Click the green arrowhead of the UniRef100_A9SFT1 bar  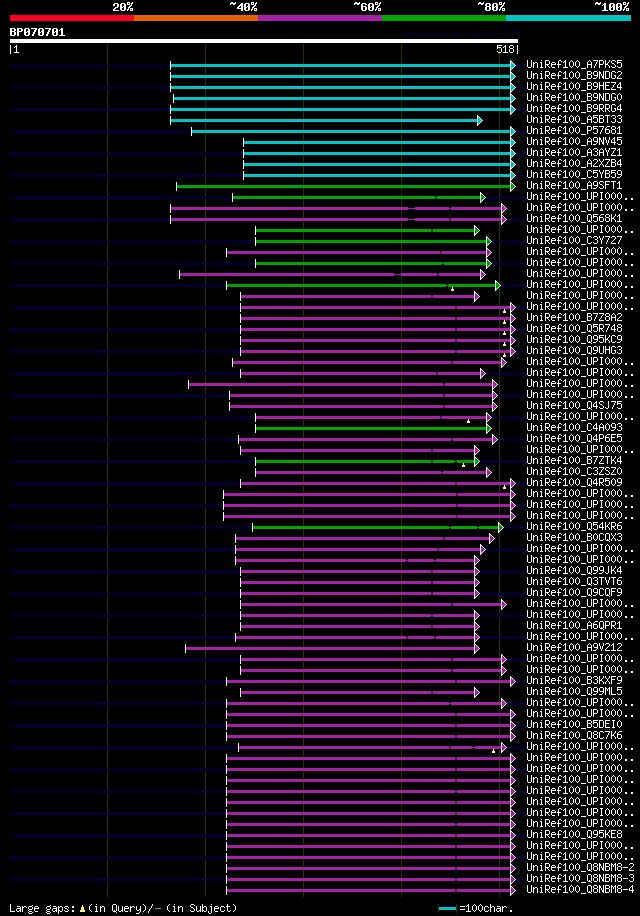513,186
